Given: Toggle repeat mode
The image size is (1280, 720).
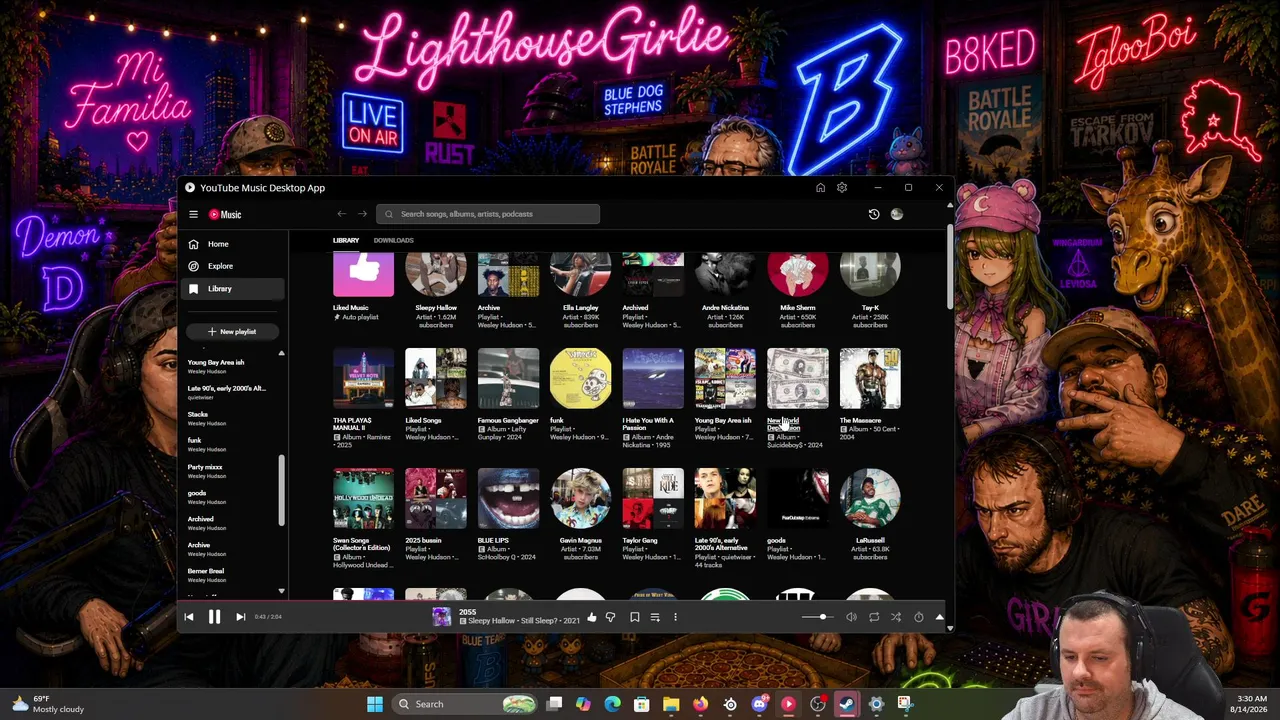Looking at the screenshot, I should [x=874, y=617].
